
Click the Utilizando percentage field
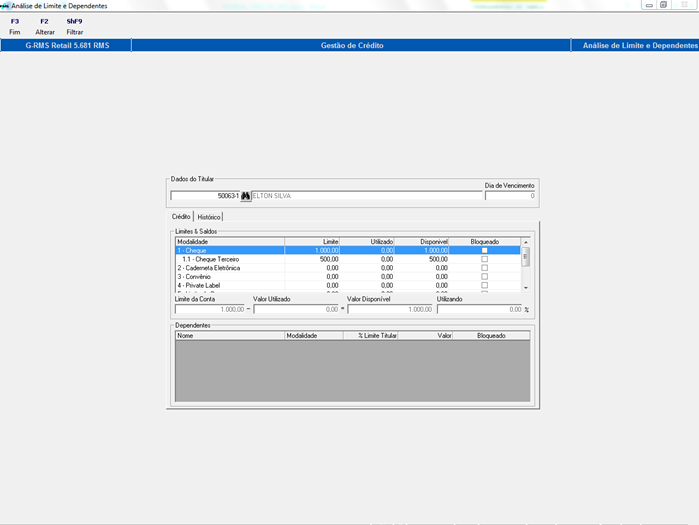pos(479,309)
